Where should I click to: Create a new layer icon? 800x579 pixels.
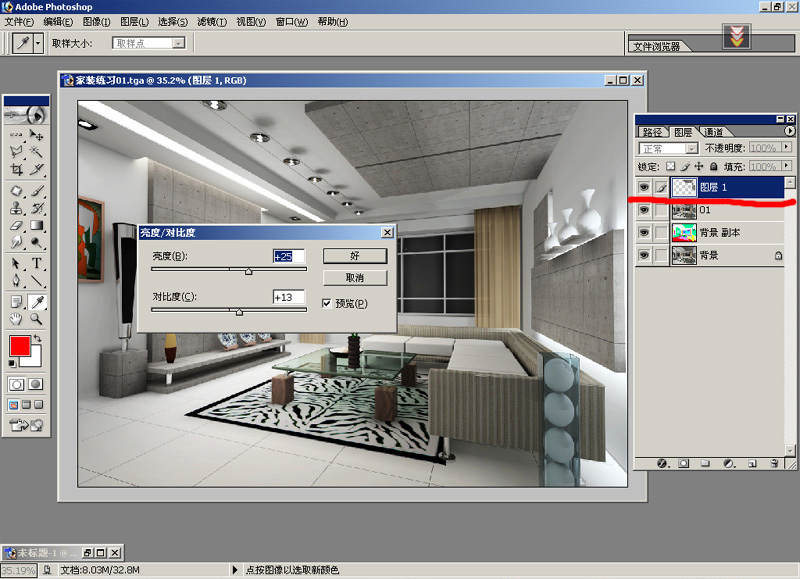(752, 463)
